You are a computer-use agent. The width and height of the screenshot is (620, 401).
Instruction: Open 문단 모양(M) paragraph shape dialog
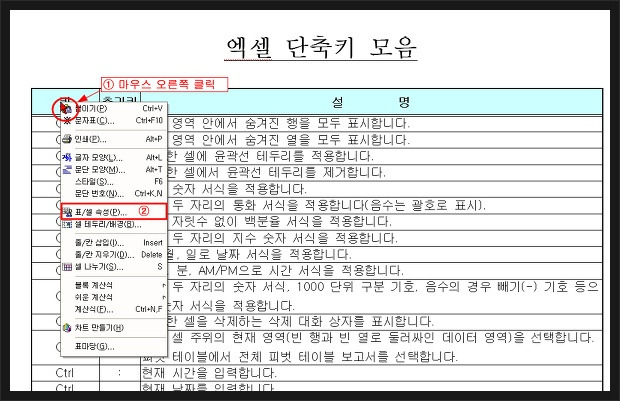114,170
